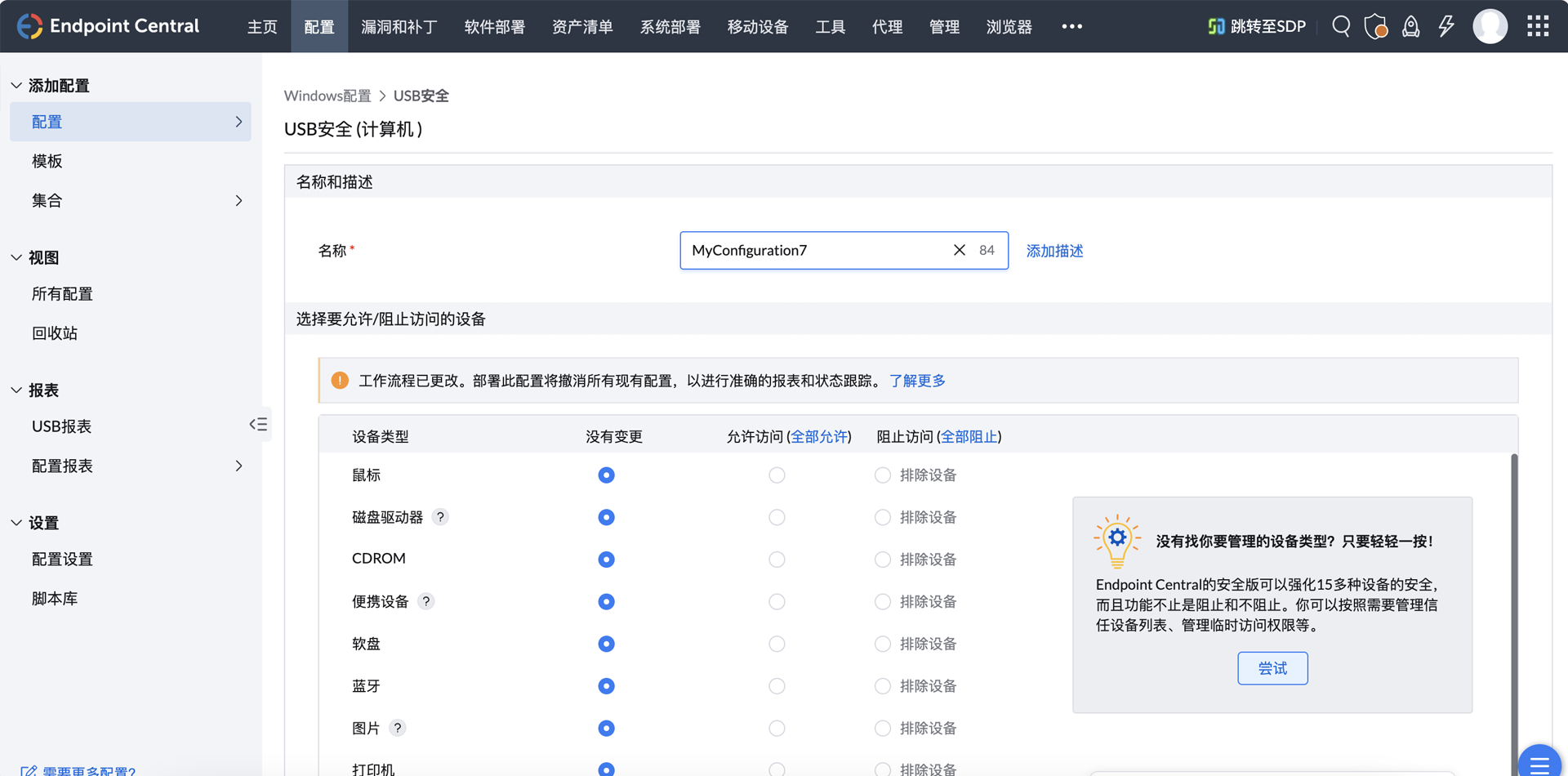Viewport: 1568px width, 776px height.
Task: Open the apps grid launcher icon
Action: click(x=1538, y=26)
